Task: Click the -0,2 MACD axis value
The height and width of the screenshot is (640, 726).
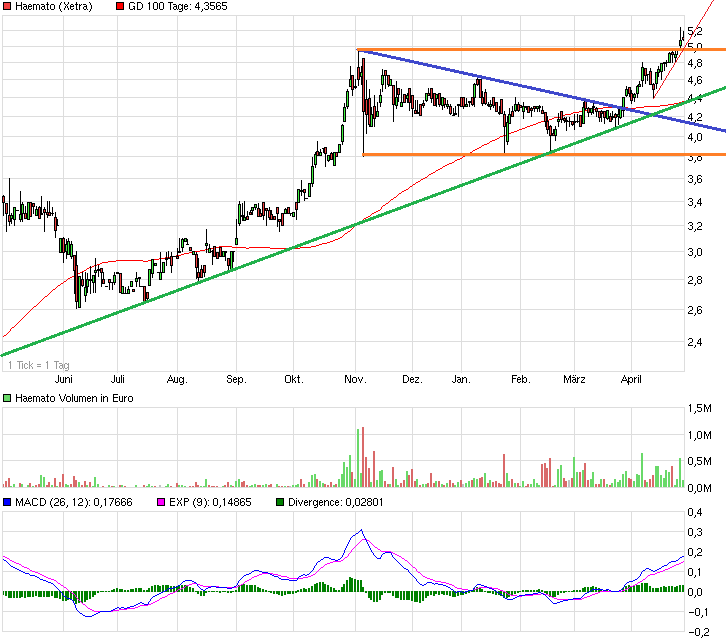Action: pyautogui.click(x=699, y=632)
